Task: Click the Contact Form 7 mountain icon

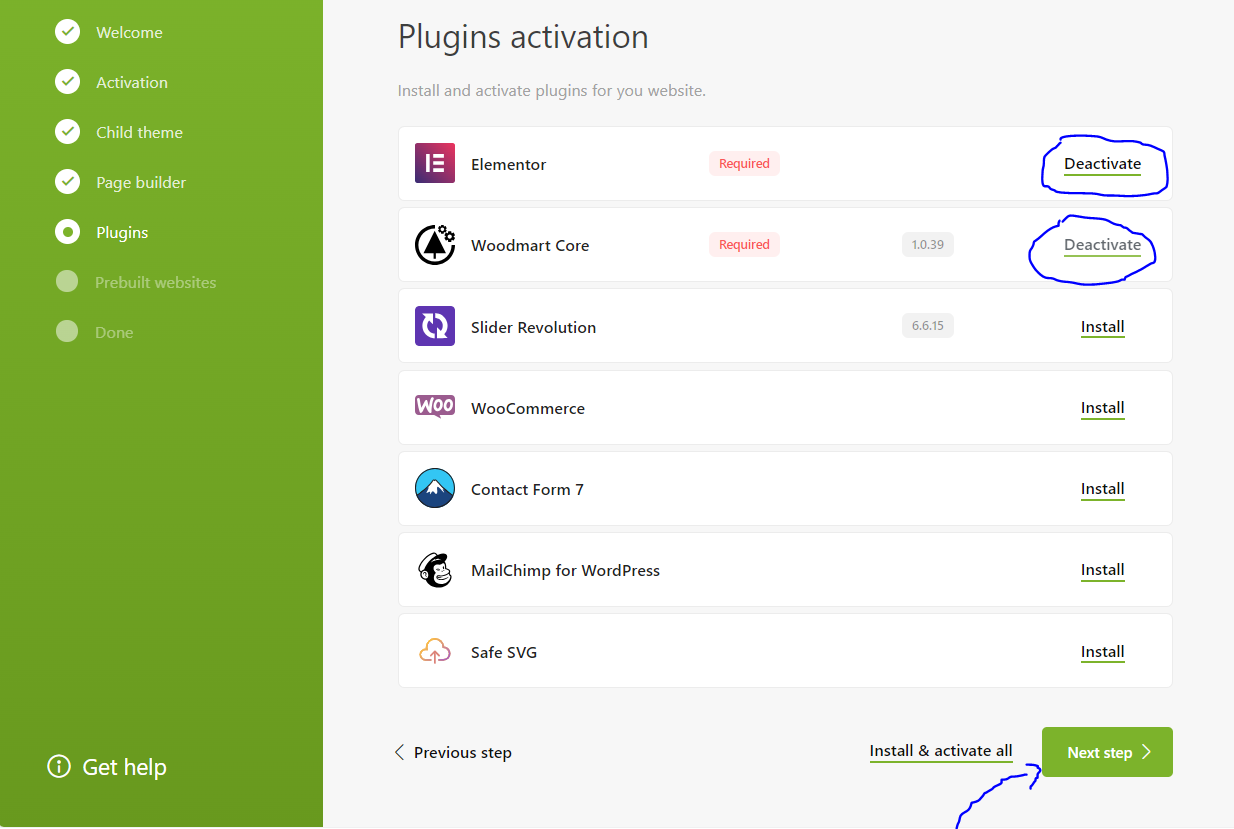Action: [x=435, y=489]
